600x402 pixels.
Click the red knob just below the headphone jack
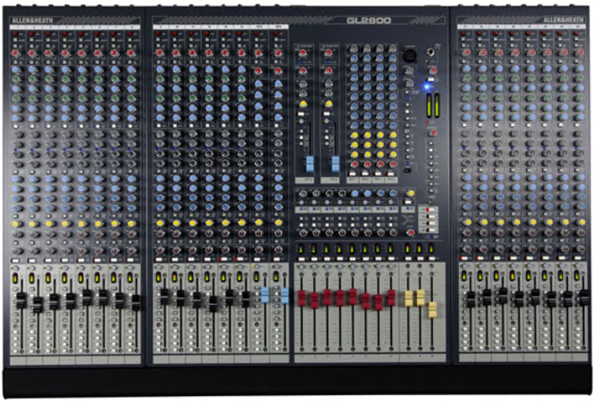pos(433,70)
